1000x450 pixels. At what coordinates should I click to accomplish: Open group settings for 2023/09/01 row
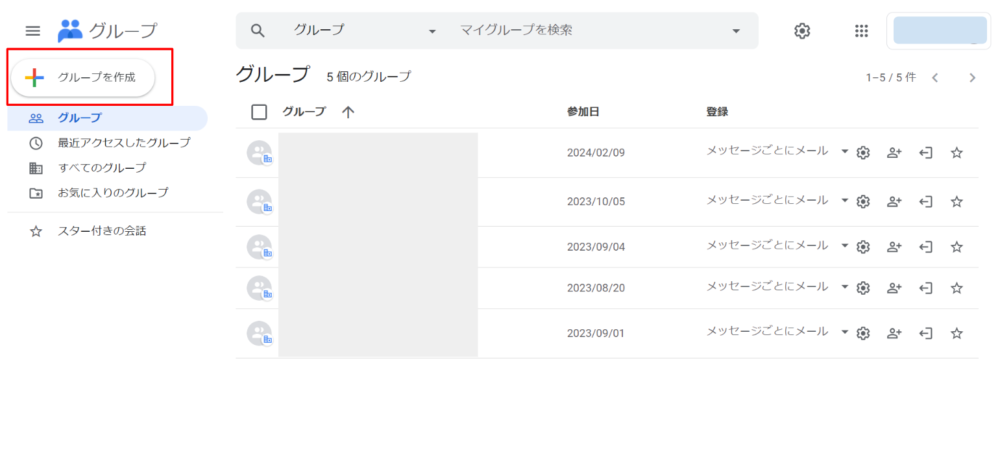(x=863, y=333)
